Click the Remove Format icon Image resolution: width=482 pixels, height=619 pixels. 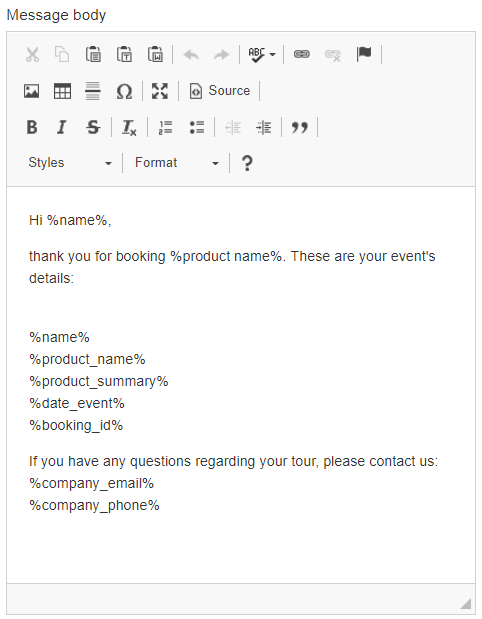coord(129,128)
